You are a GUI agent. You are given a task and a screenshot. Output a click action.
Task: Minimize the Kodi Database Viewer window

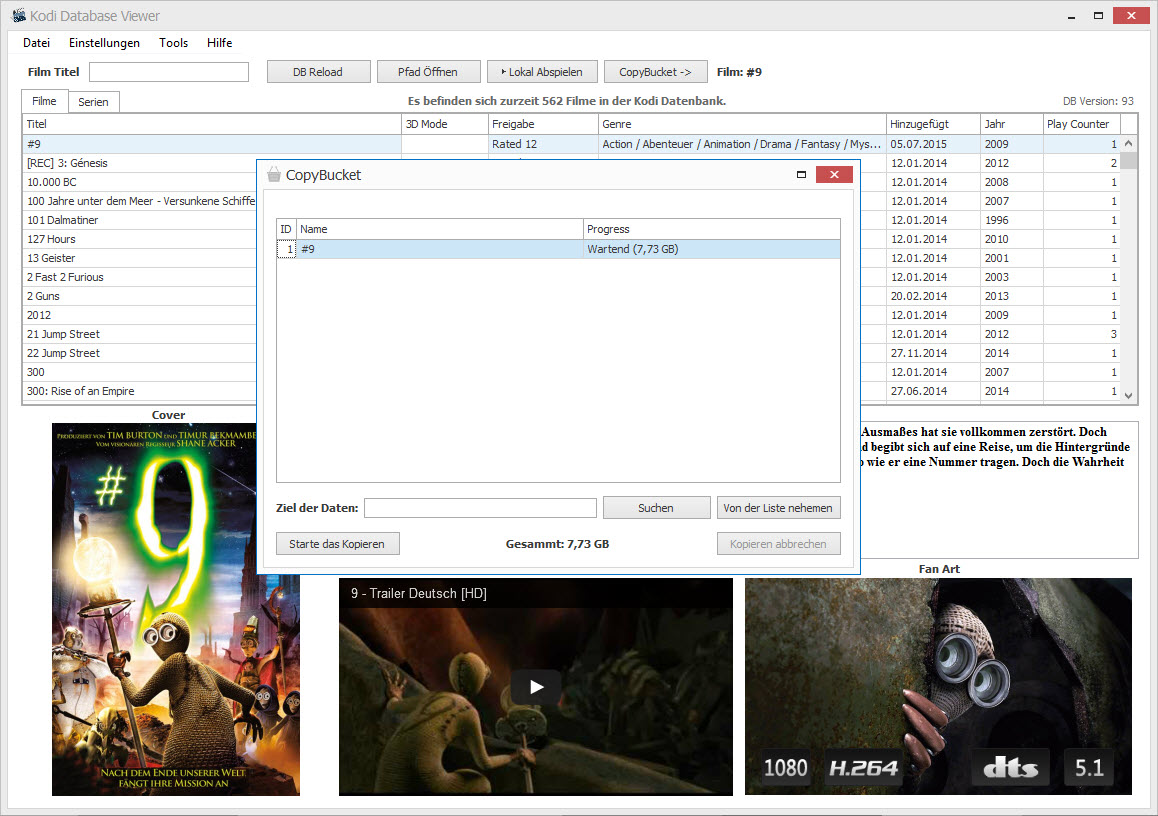coord(1071,16)
